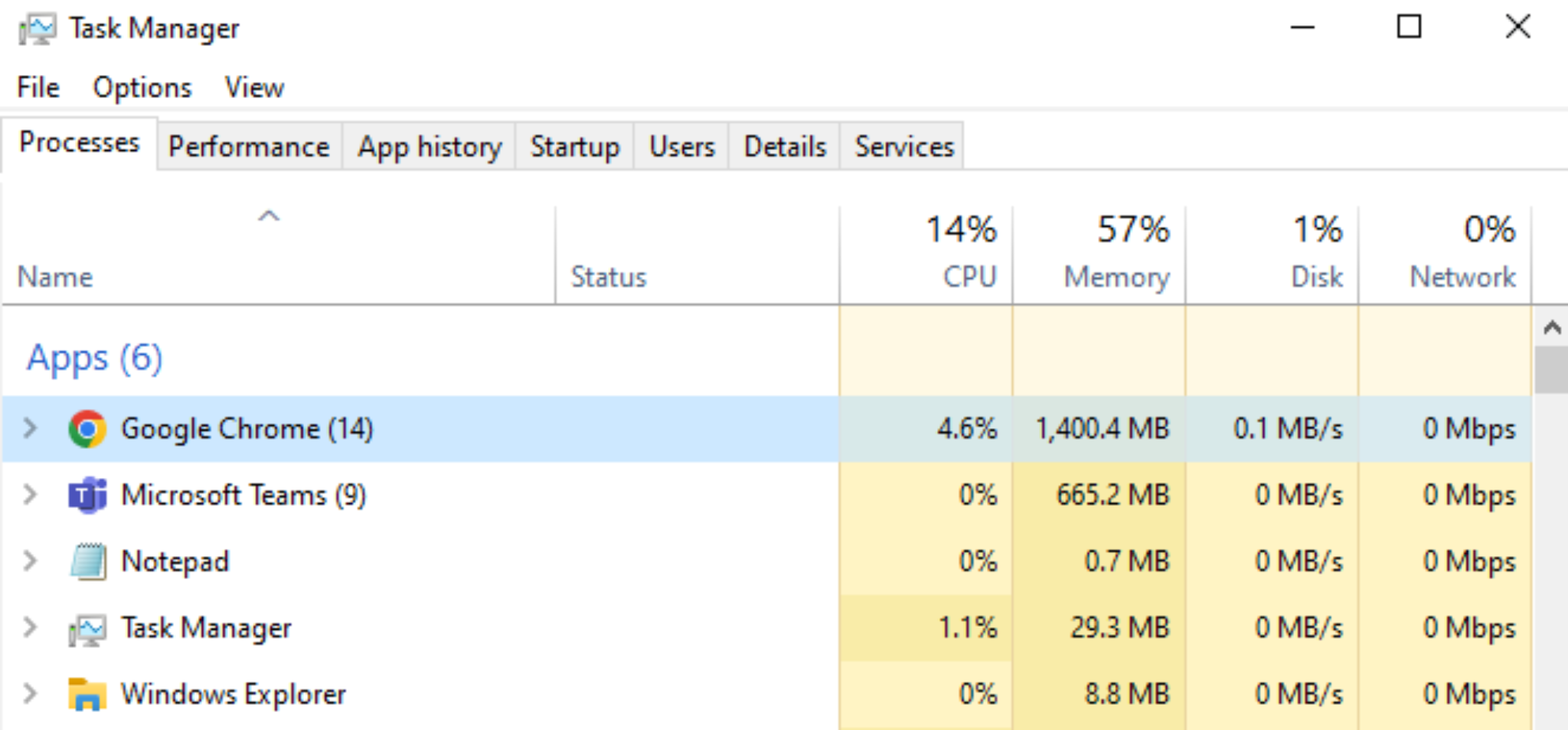Expand the Notepad process entry
This screenshot has height=730, width=1568.
pyautogui.click(x=30, y=561)
